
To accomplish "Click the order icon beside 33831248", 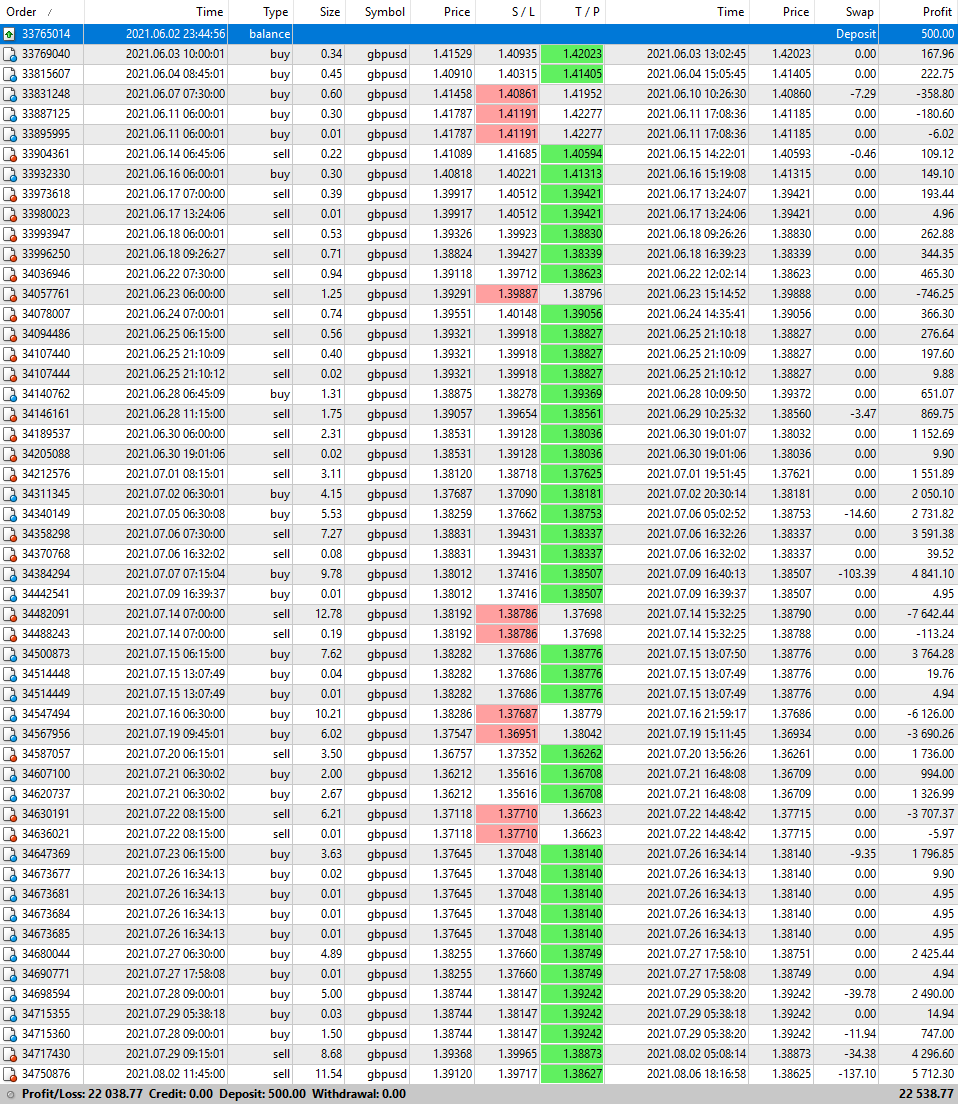I will pos(9,94).
